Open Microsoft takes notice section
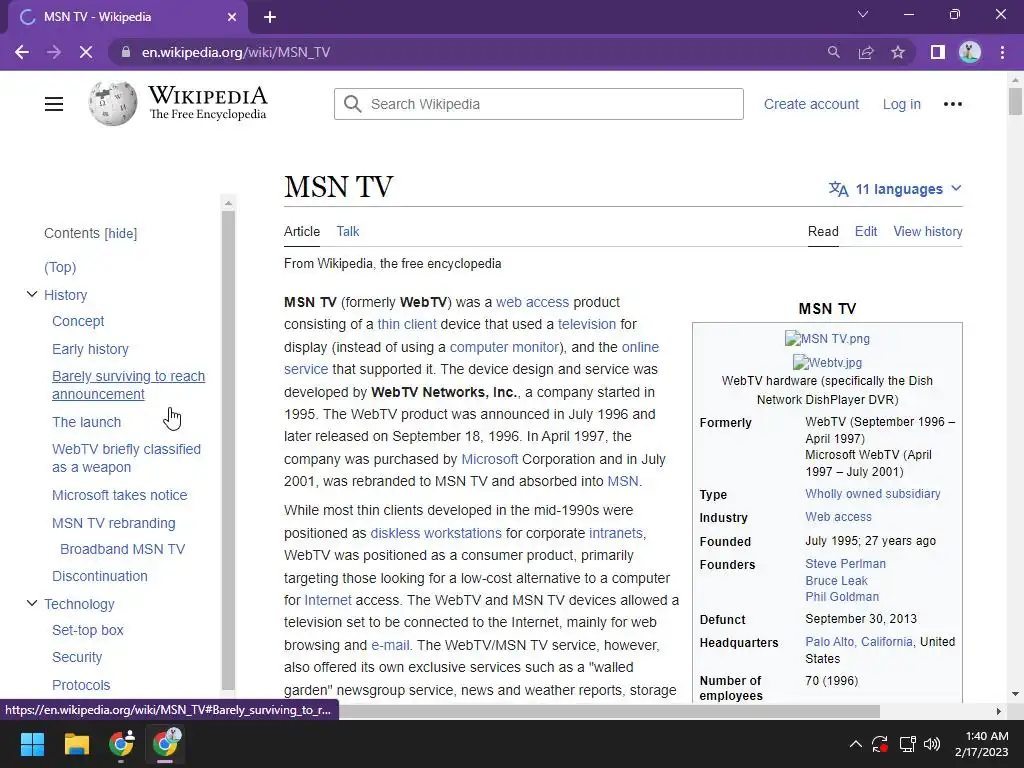The image size is (1024, 768). [120, 495]
